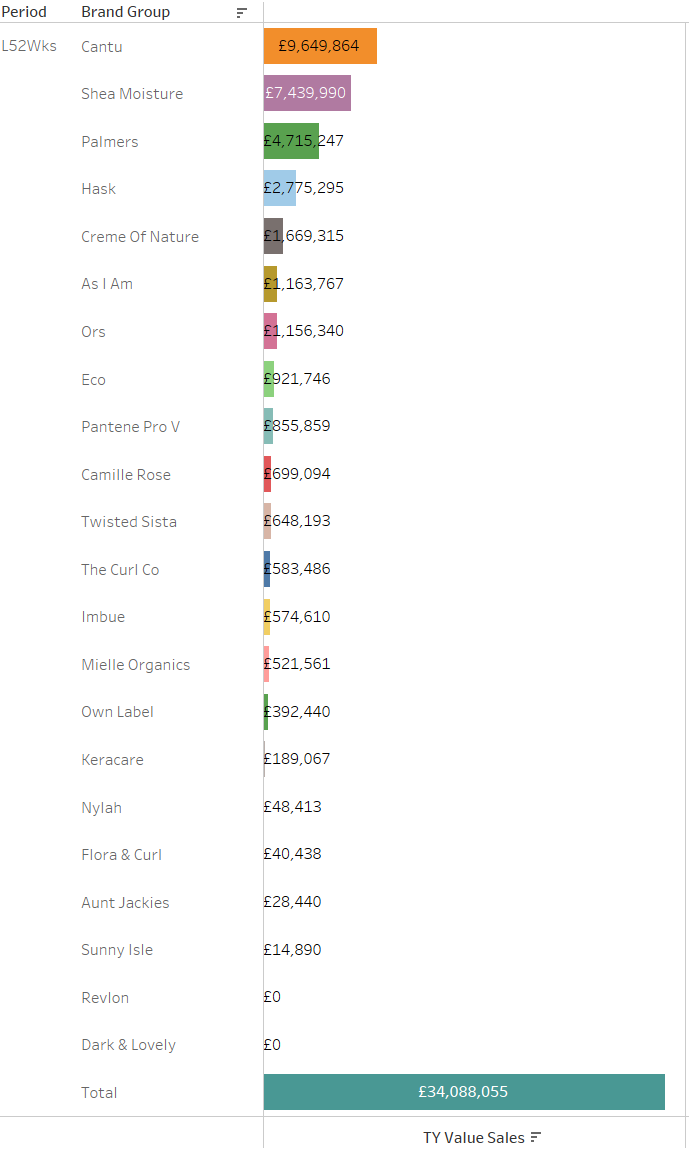
Task: Click the sort icon next to TY Value Sales
Action: click(x=536, y=1137)
